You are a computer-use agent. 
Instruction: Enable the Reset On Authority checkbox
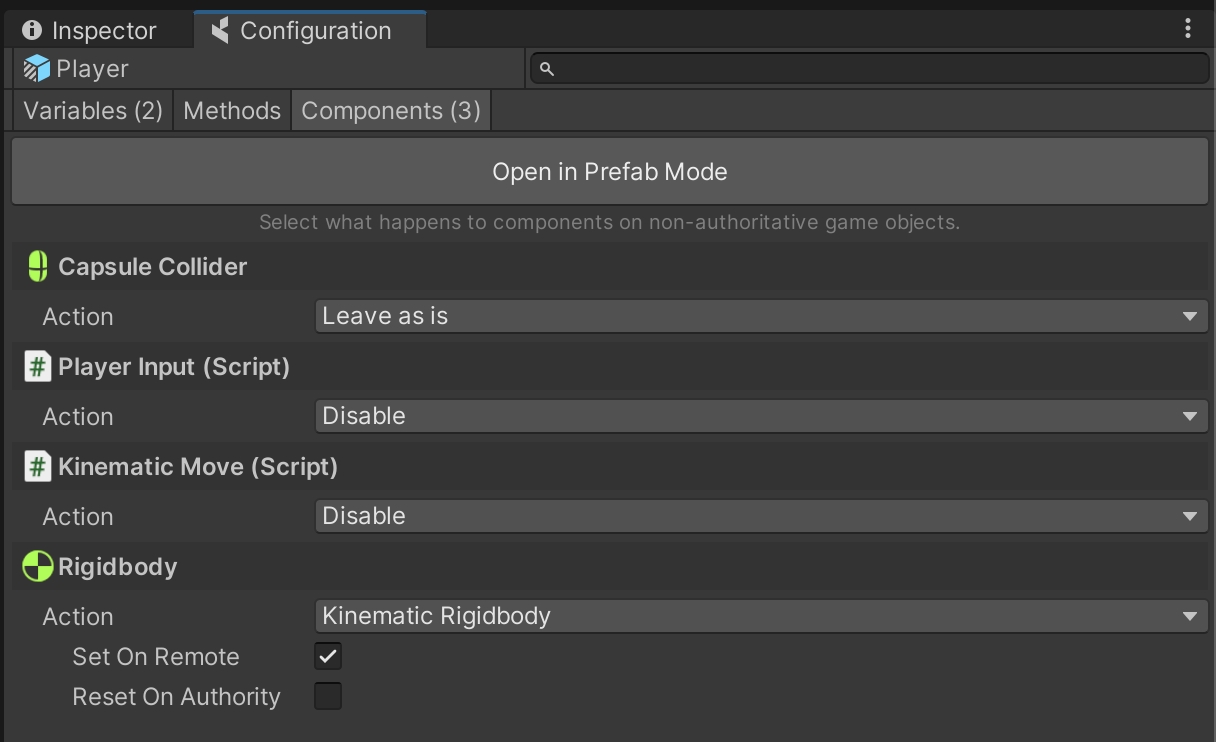point(328,696)
